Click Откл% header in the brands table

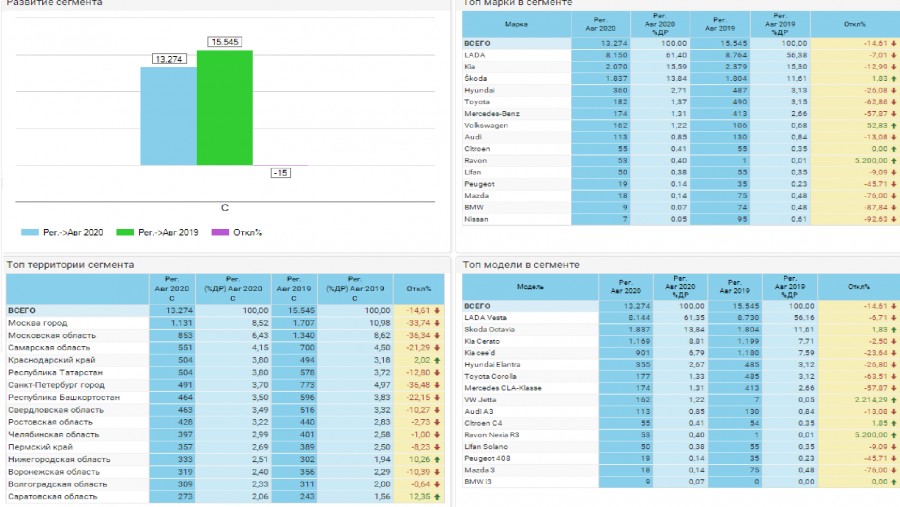pos(855,24)
